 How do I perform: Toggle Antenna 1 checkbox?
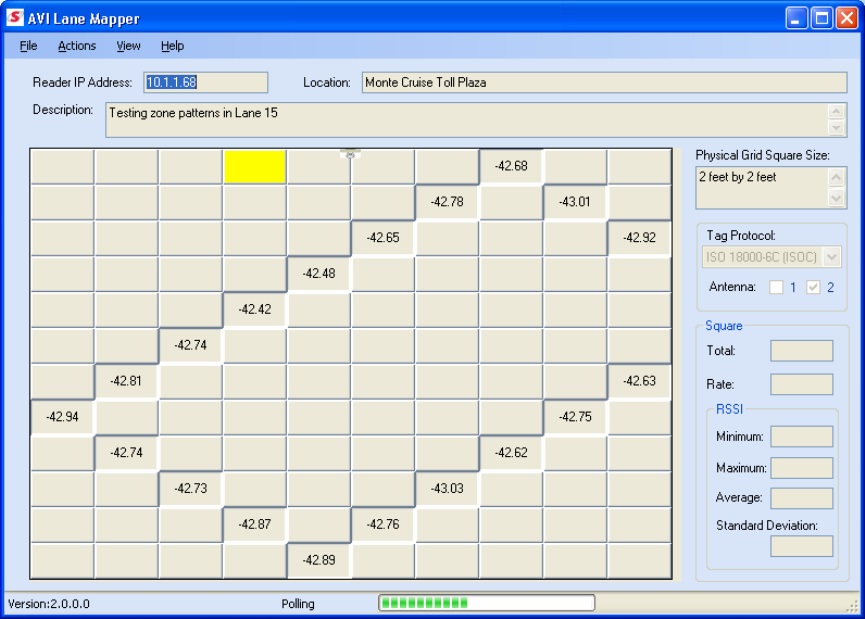[x=776, y=287]
